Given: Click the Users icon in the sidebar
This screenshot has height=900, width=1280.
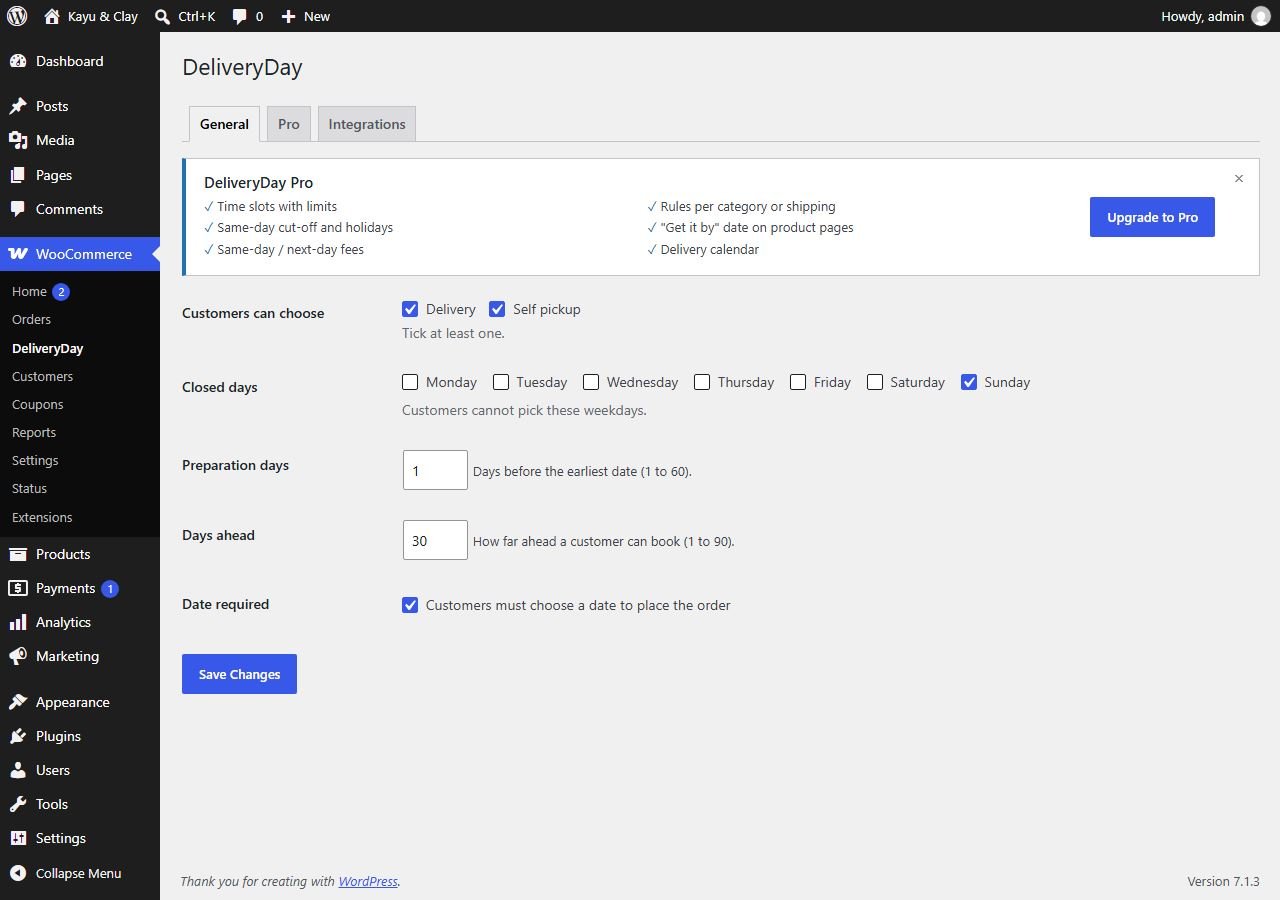Looking at the screenshot, I should (18, 770).
